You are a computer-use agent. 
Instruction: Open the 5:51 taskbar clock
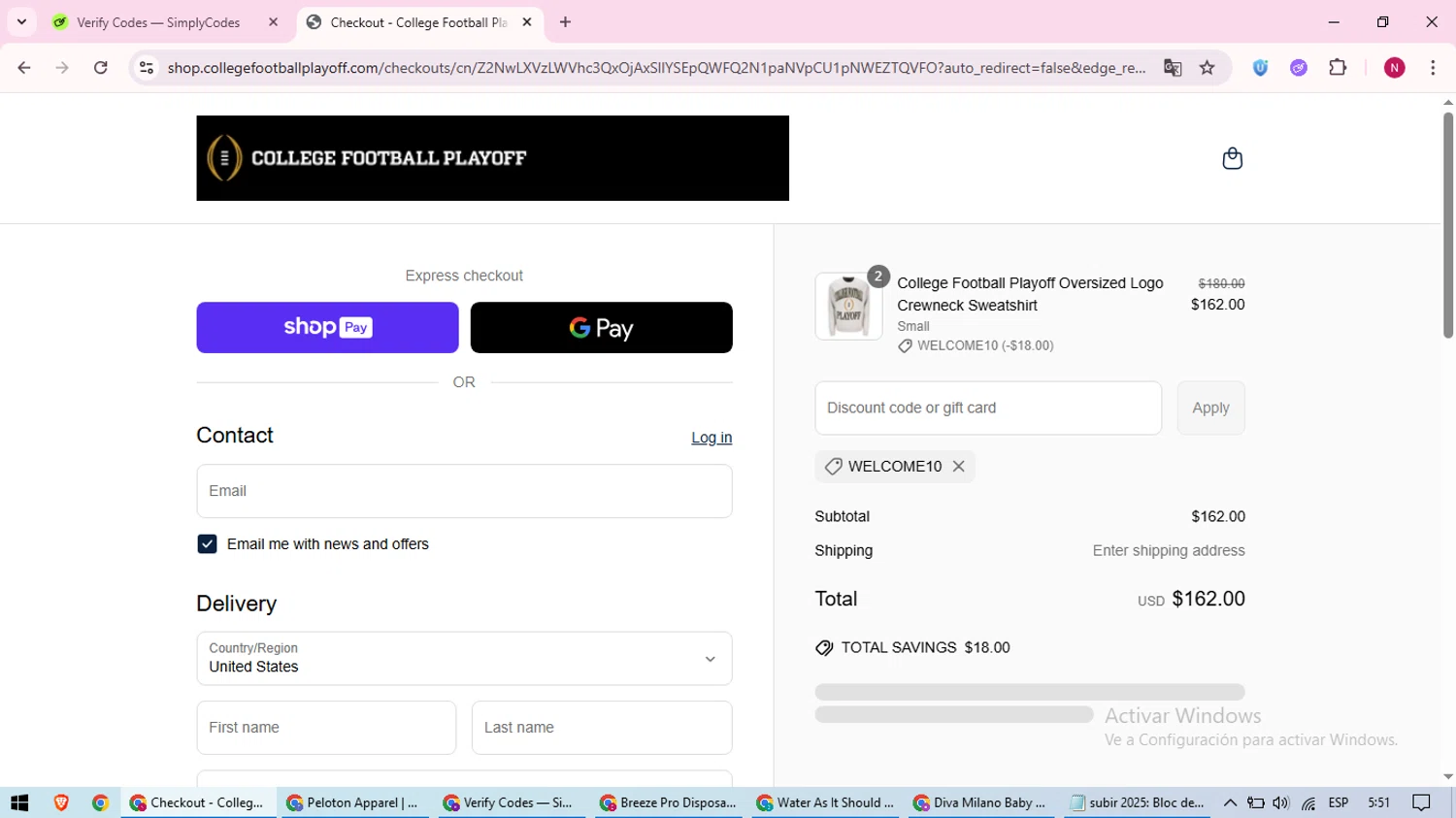point(1378,802)
